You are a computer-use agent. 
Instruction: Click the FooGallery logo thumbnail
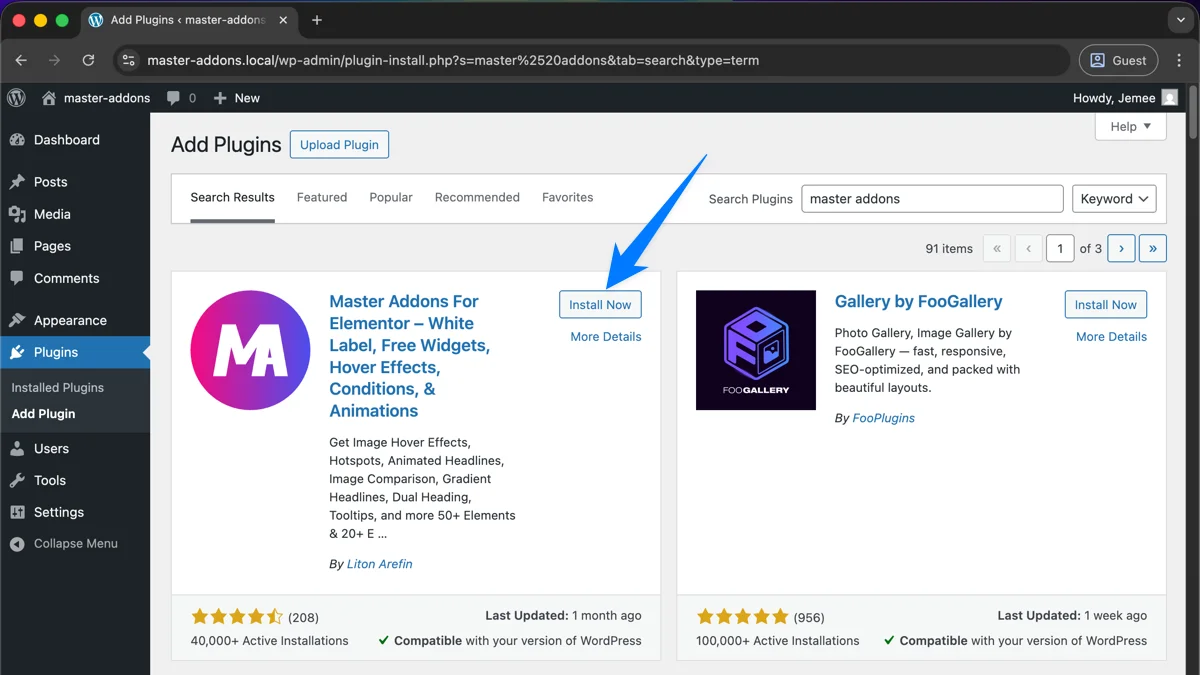click(x=756, y=350)
